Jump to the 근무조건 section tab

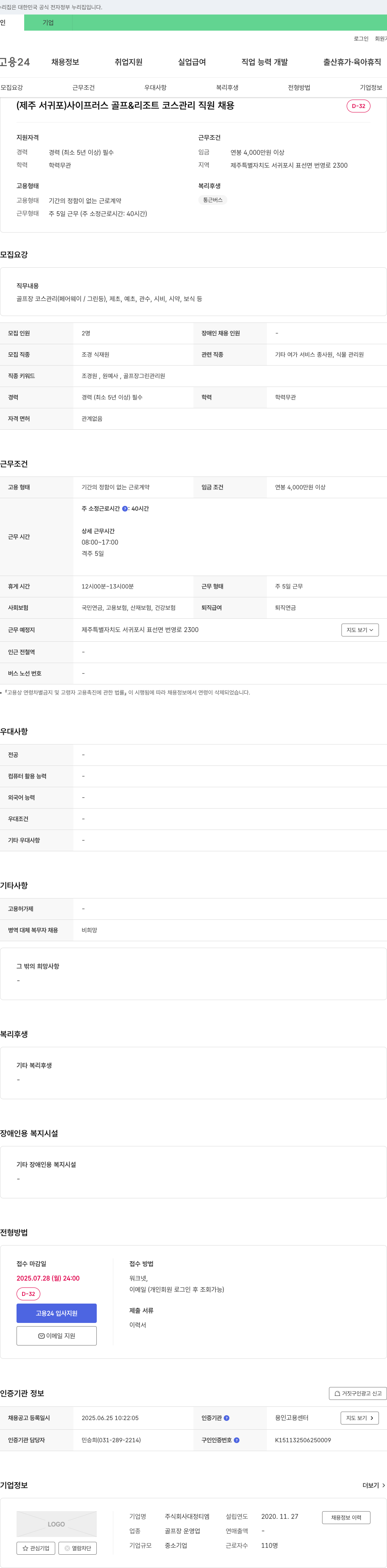[x=83, y=87]
